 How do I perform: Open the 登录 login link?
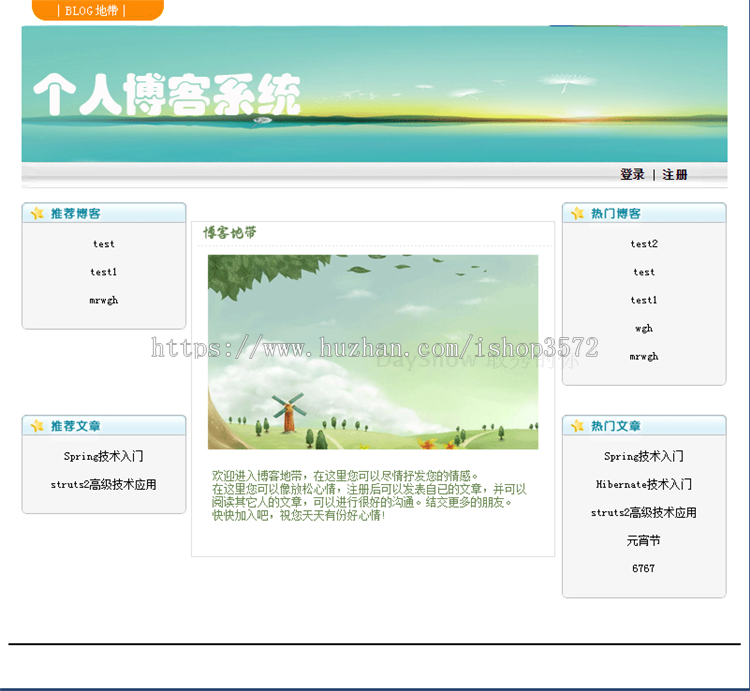coord(632,175)
